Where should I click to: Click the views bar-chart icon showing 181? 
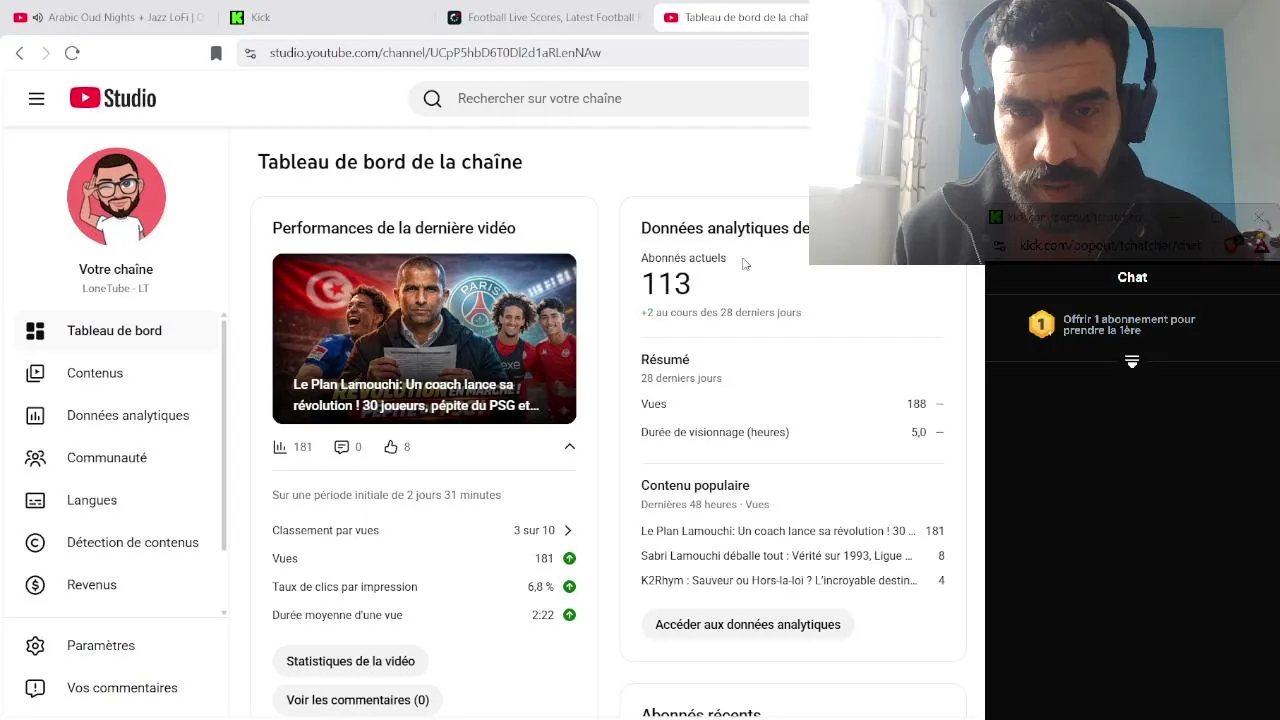[x=280, y=447]
